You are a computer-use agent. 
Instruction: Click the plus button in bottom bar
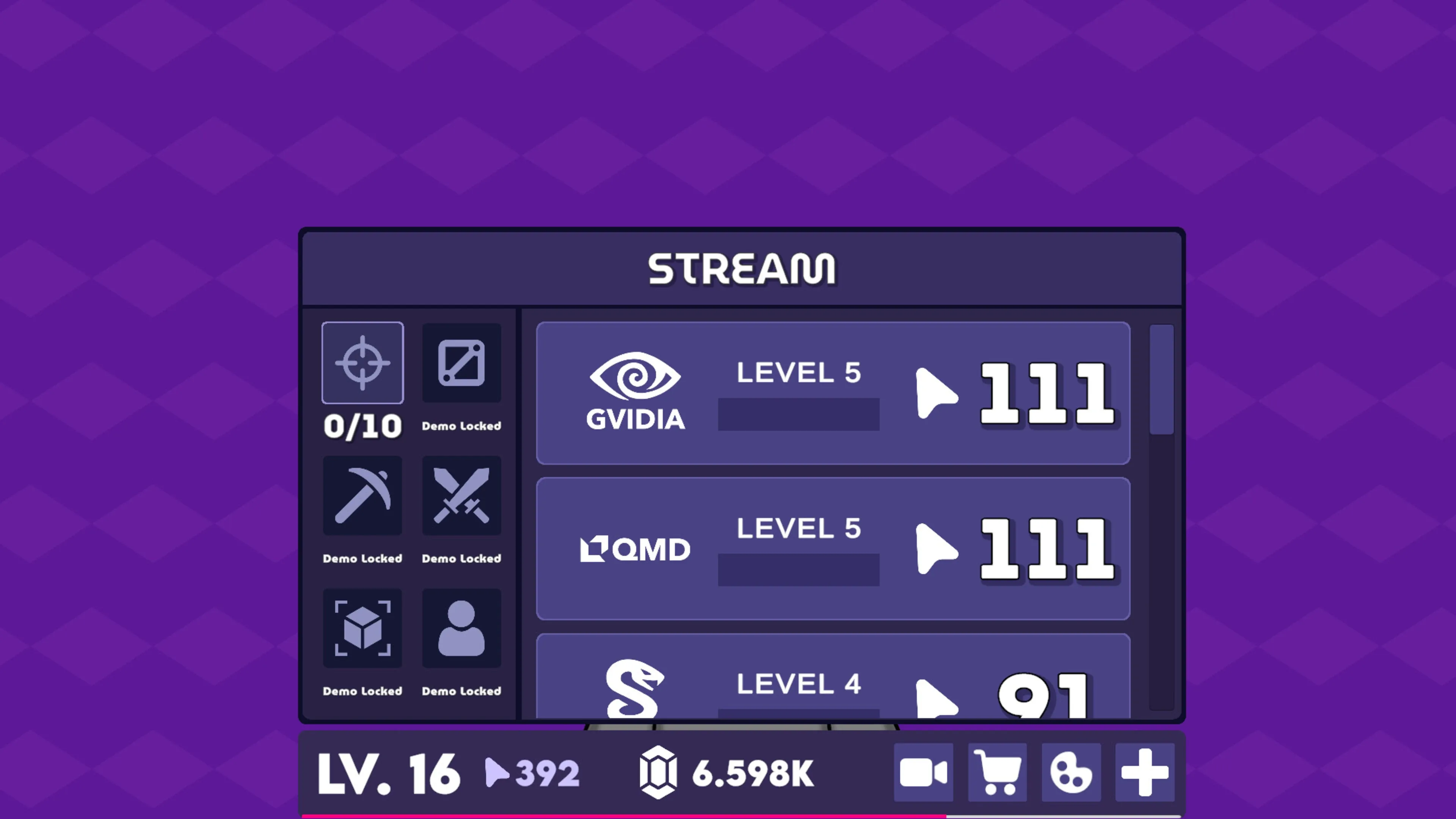click(x=1145, y=773)
